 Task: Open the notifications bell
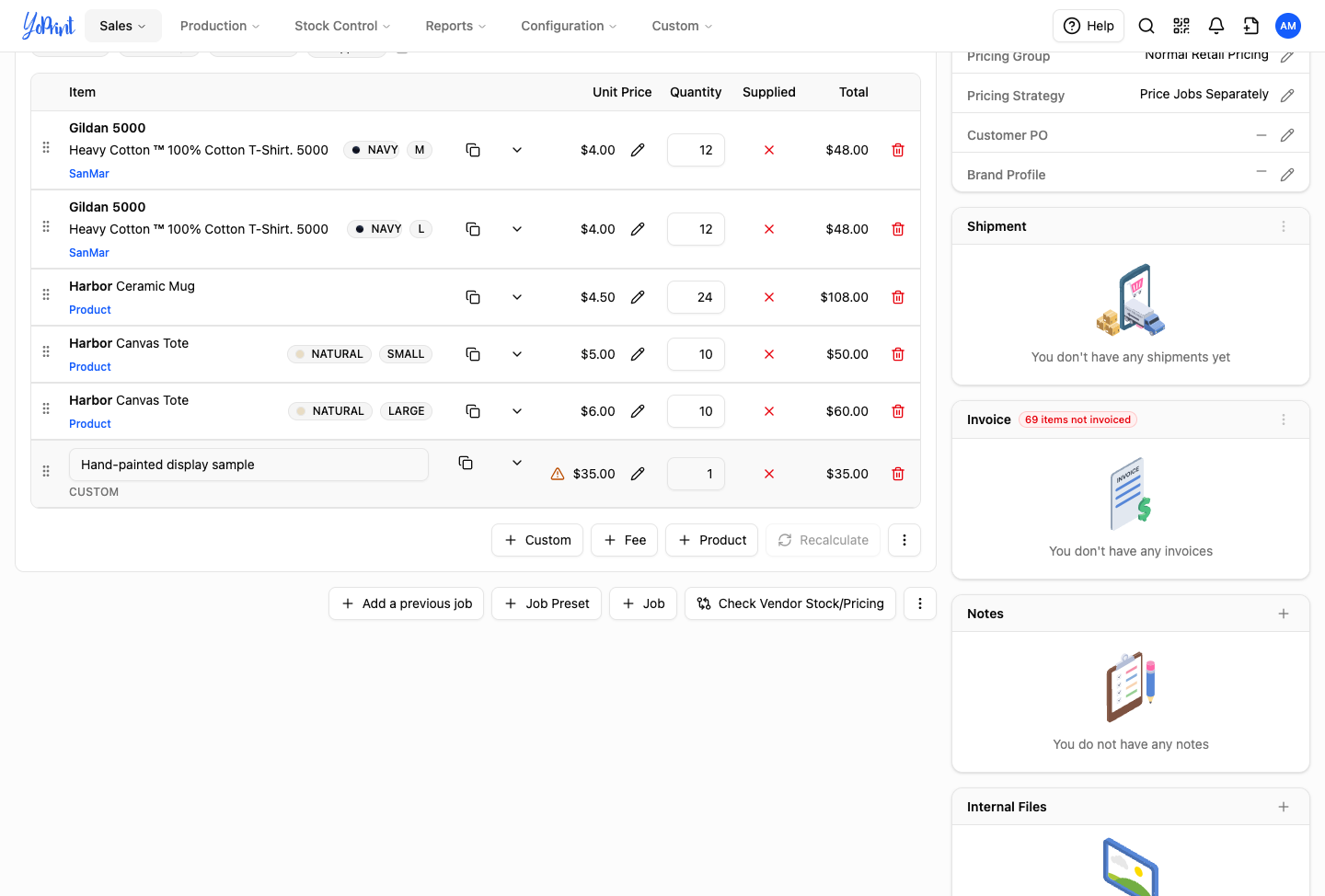[x=1216, y=26]
